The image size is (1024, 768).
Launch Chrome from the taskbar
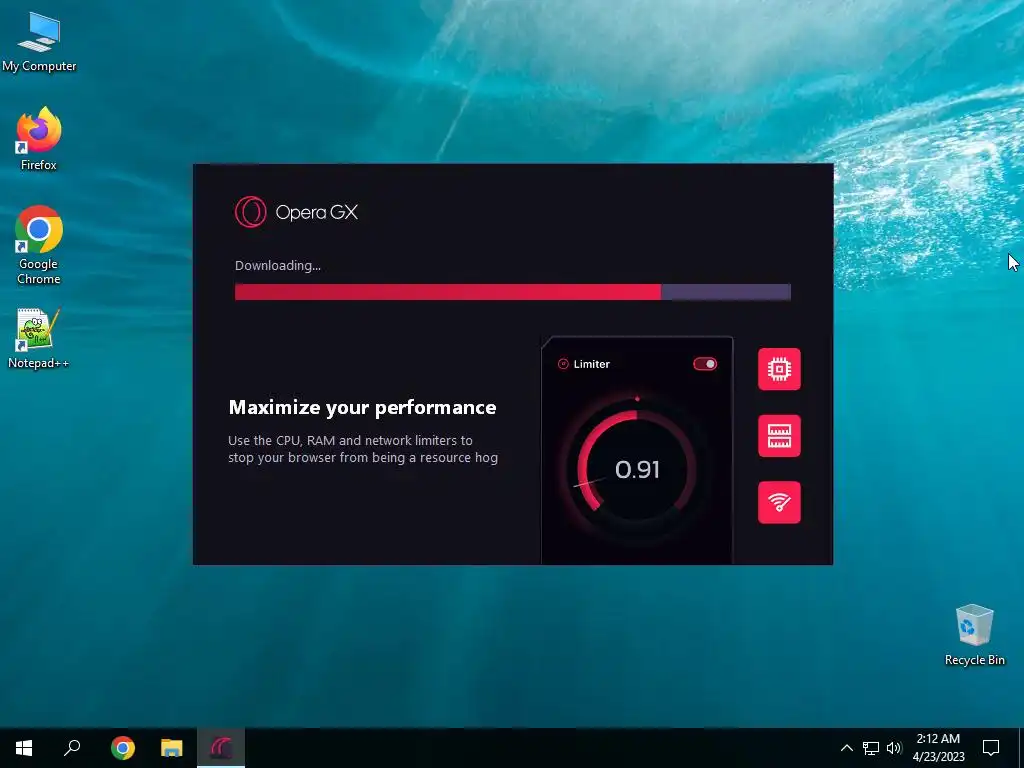click(123, 748)
